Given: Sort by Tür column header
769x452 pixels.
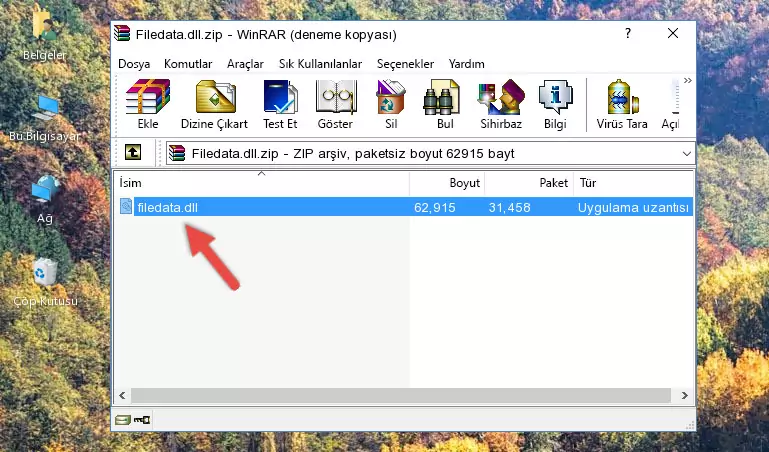Looking at the screenshot, I should point(633,183).
